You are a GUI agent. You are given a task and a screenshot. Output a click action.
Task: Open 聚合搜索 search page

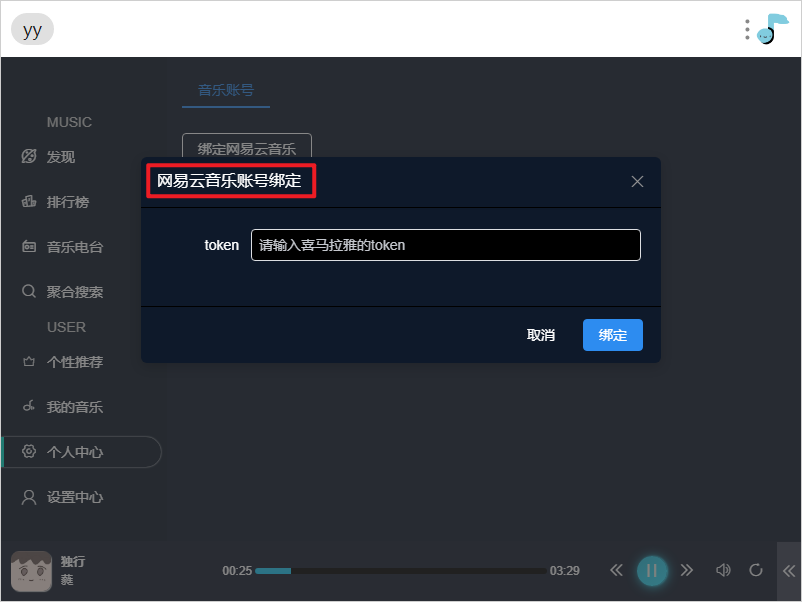click(x=74, y=292)
